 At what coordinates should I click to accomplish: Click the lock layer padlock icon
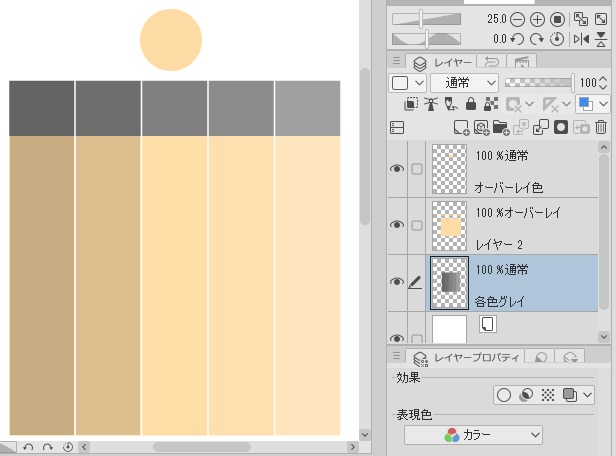pos(472,104)
